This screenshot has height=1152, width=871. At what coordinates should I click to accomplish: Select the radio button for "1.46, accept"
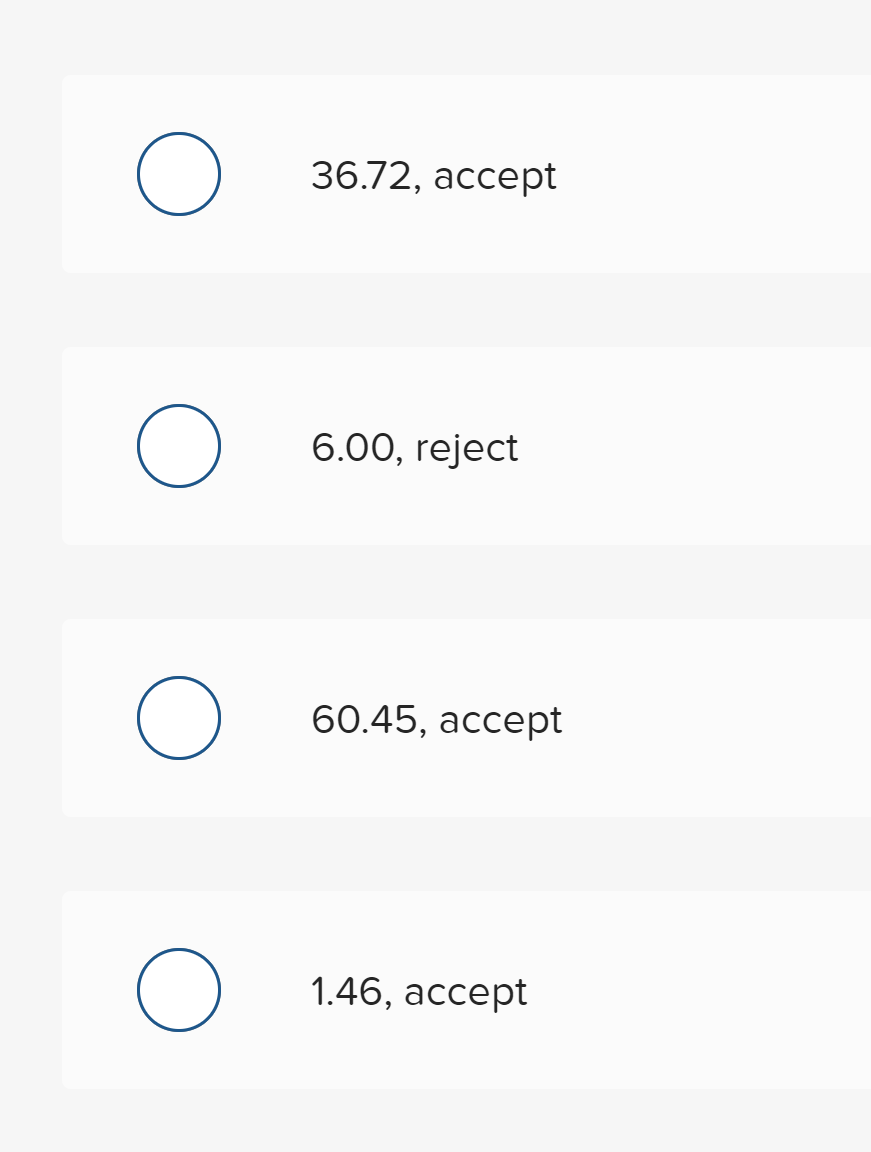(178, 990)
